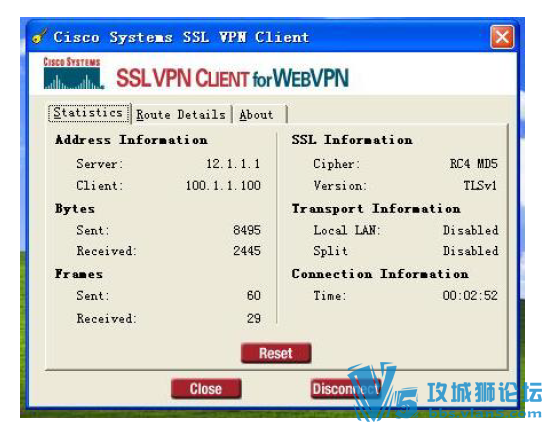The height and width of the screenshot is (427, 547).
Task: Click the Cipher: label
Action: pos(337,164)
